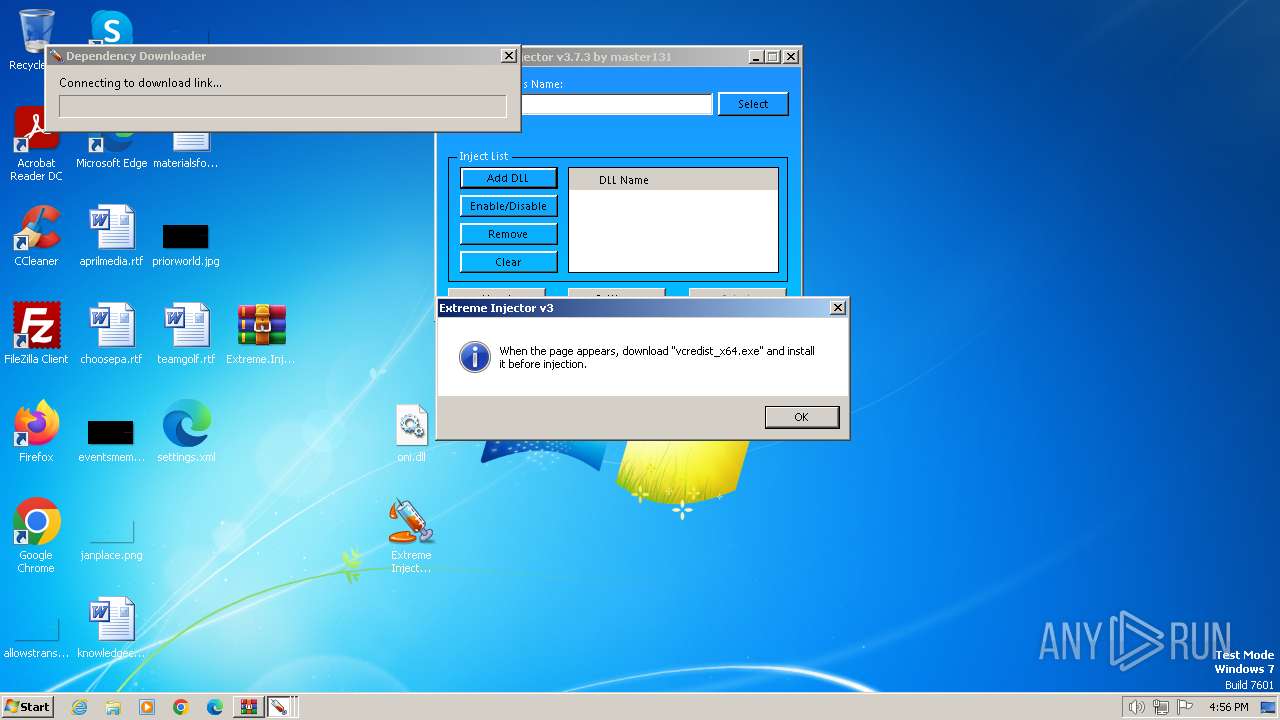The width and height of the screenshot is (1280, 720).
Task: Select the settings.xml file
Action: 186,433
